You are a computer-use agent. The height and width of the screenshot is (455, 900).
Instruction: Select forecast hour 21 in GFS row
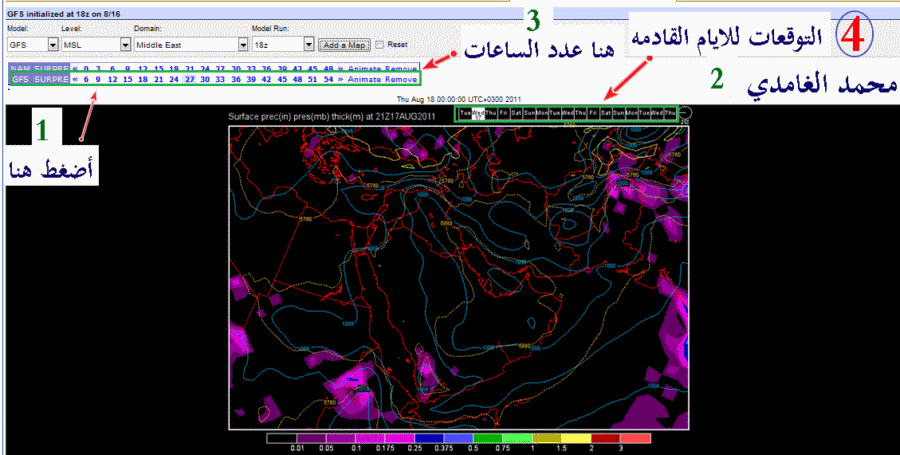[x=158, y=79]
